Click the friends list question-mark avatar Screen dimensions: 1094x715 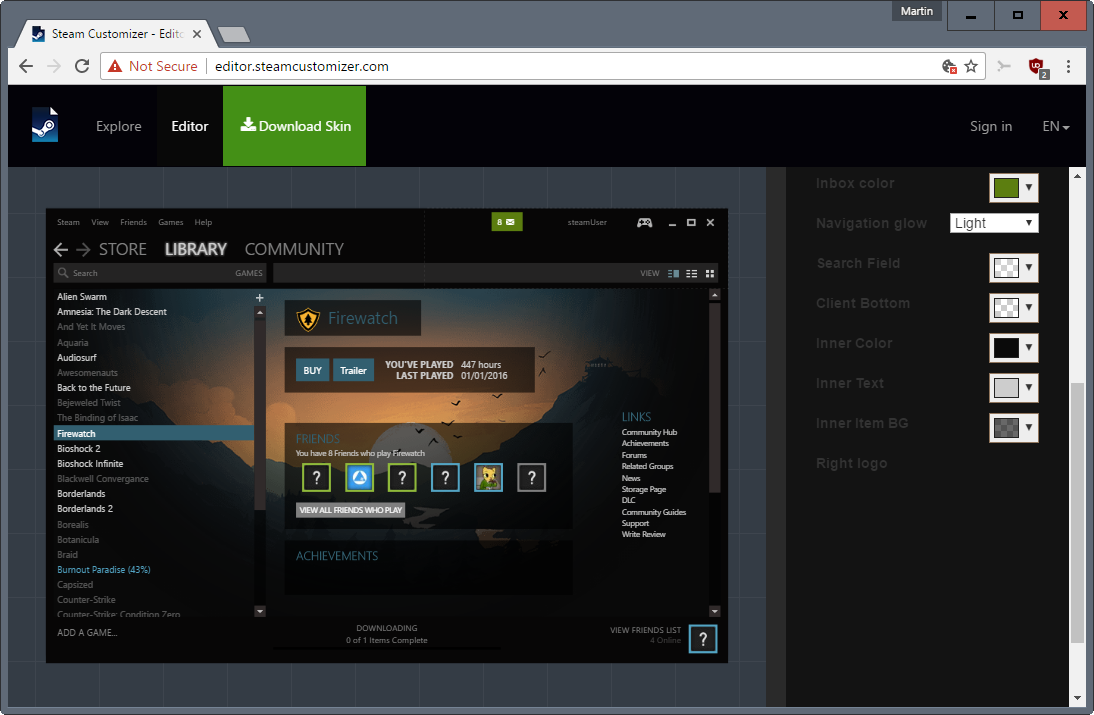(x=703, y=639)
